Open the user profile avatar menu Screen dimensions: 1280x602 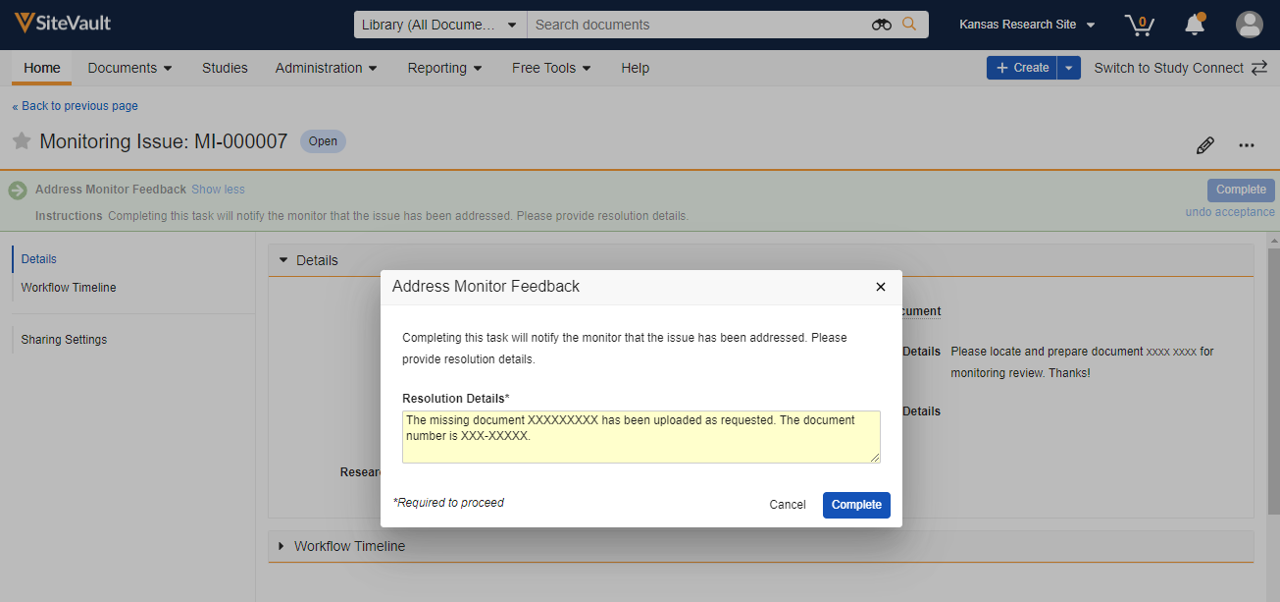(x=1249, y=25)
